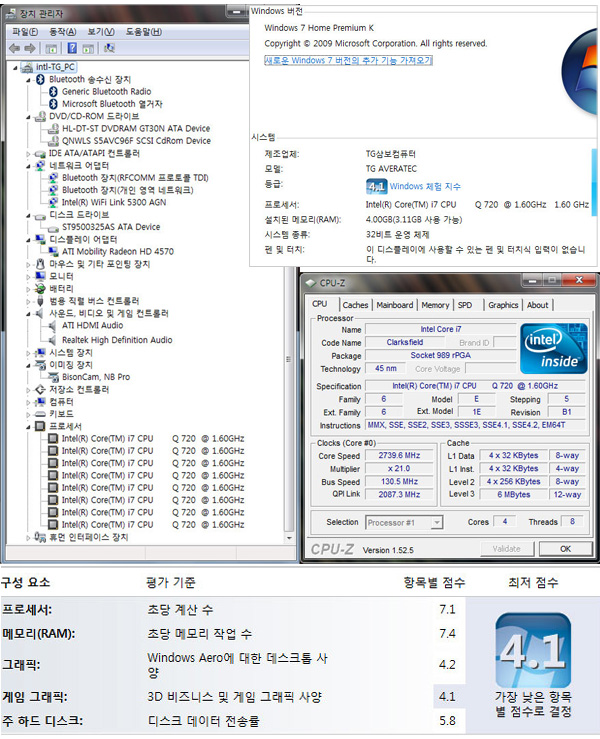Click the chip icon beside the 프로세서 category
This screenshot has width=600, height=739.
point(41,426)
